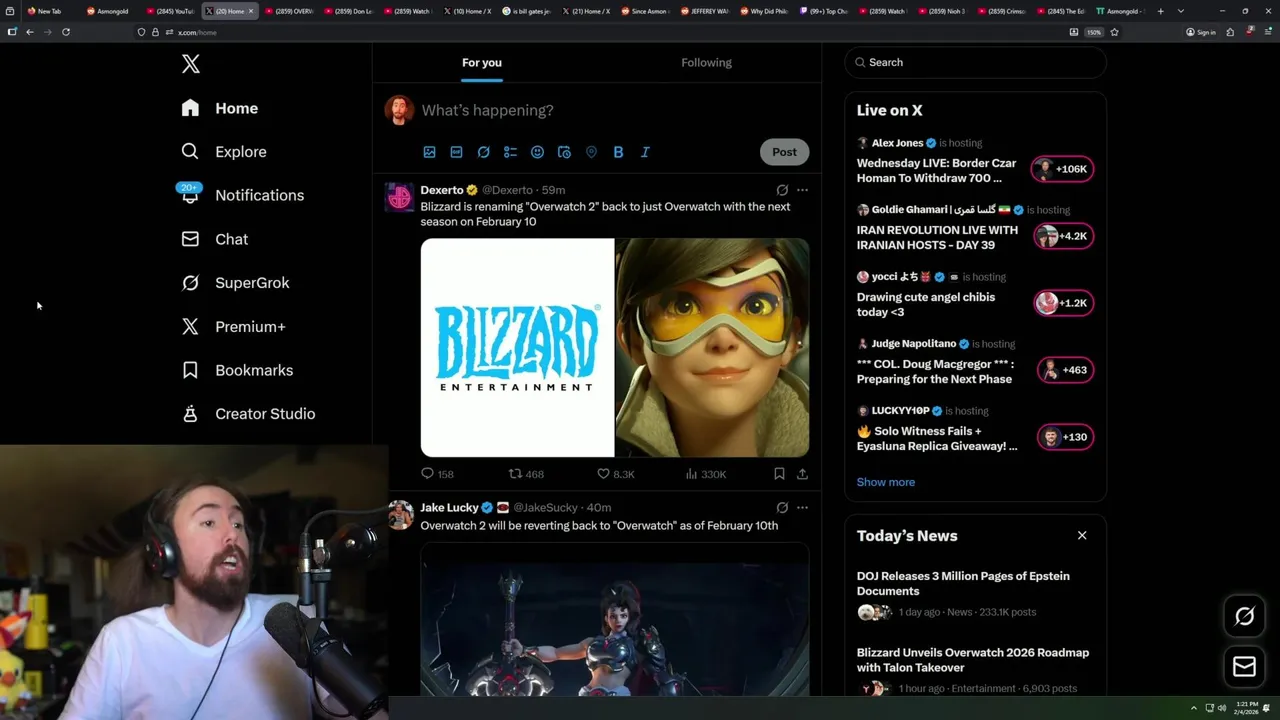The image size is (1280, 720).
Task: Click Grok icon on Dexerto post
Action: pos(782,190)
